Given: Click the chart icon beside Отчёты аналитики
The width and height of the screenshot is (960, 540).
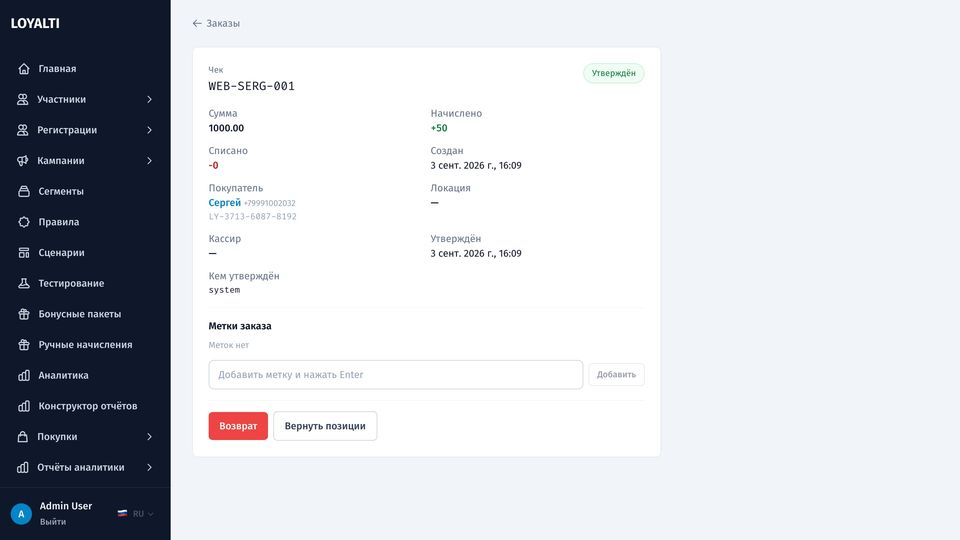Looking at the screenshot, I should (23, 467).
